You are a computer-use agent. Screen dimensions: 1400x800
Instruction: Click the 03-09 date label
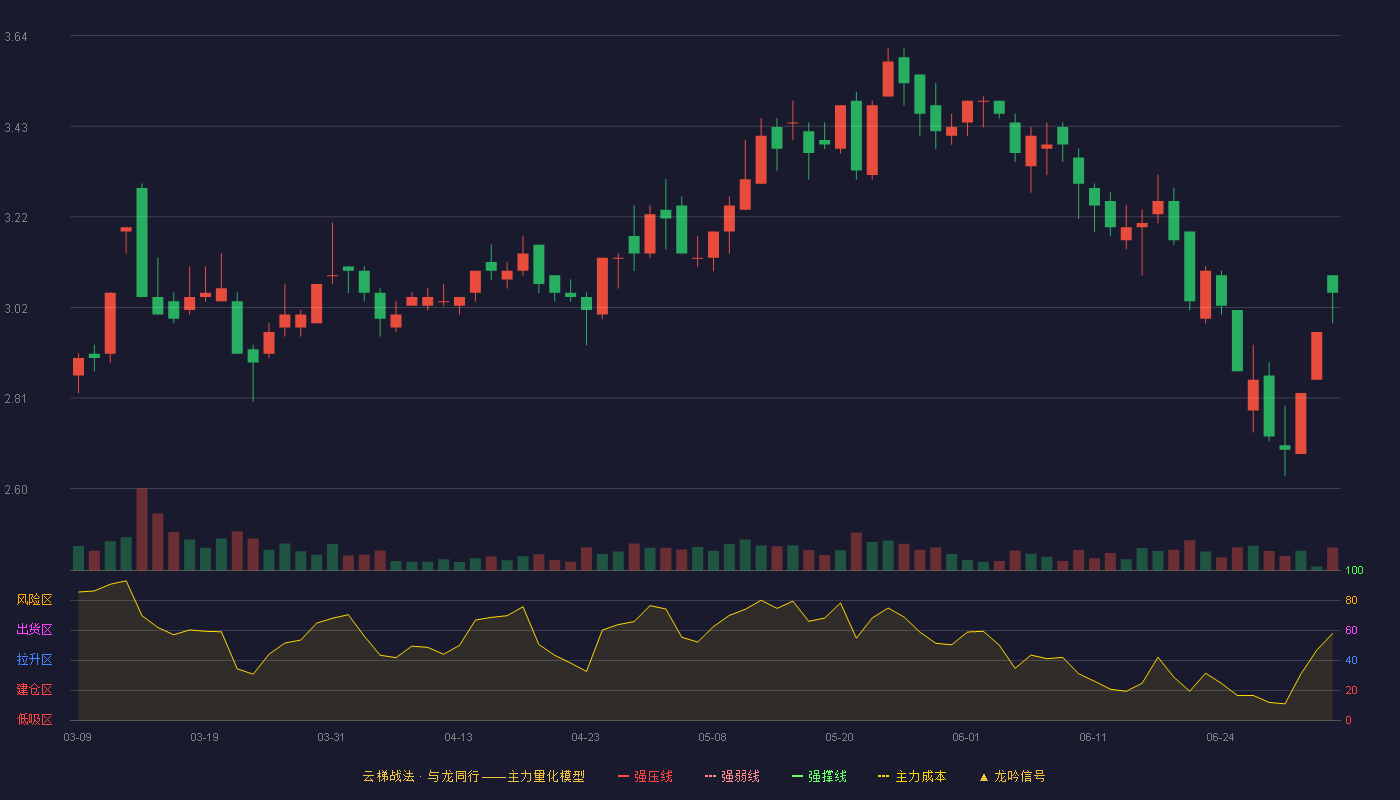click(x=77, y=737)
